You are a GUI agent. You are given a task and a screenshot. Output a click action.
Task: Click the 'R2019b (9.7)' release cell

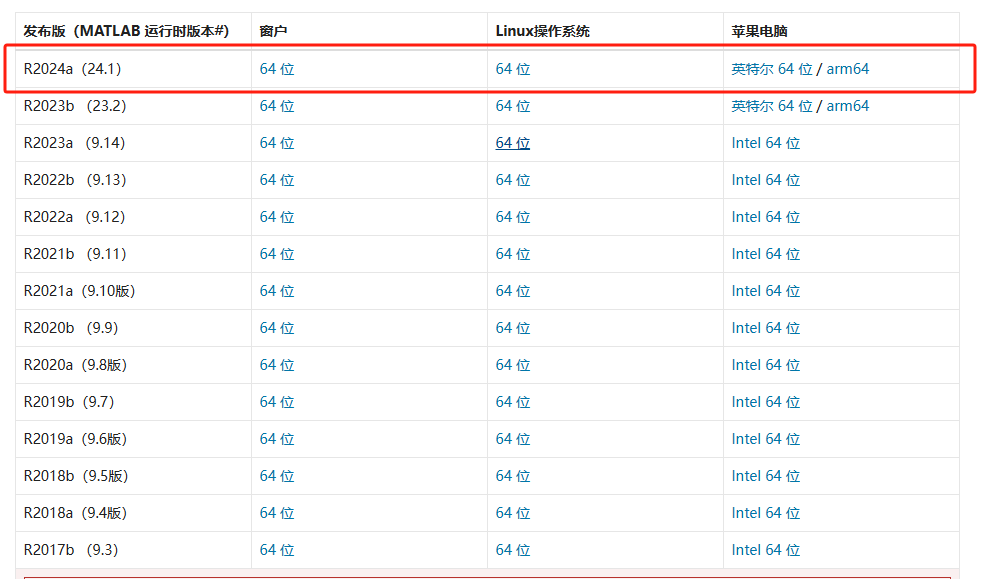pyautogui.click(x=134, y=401)
